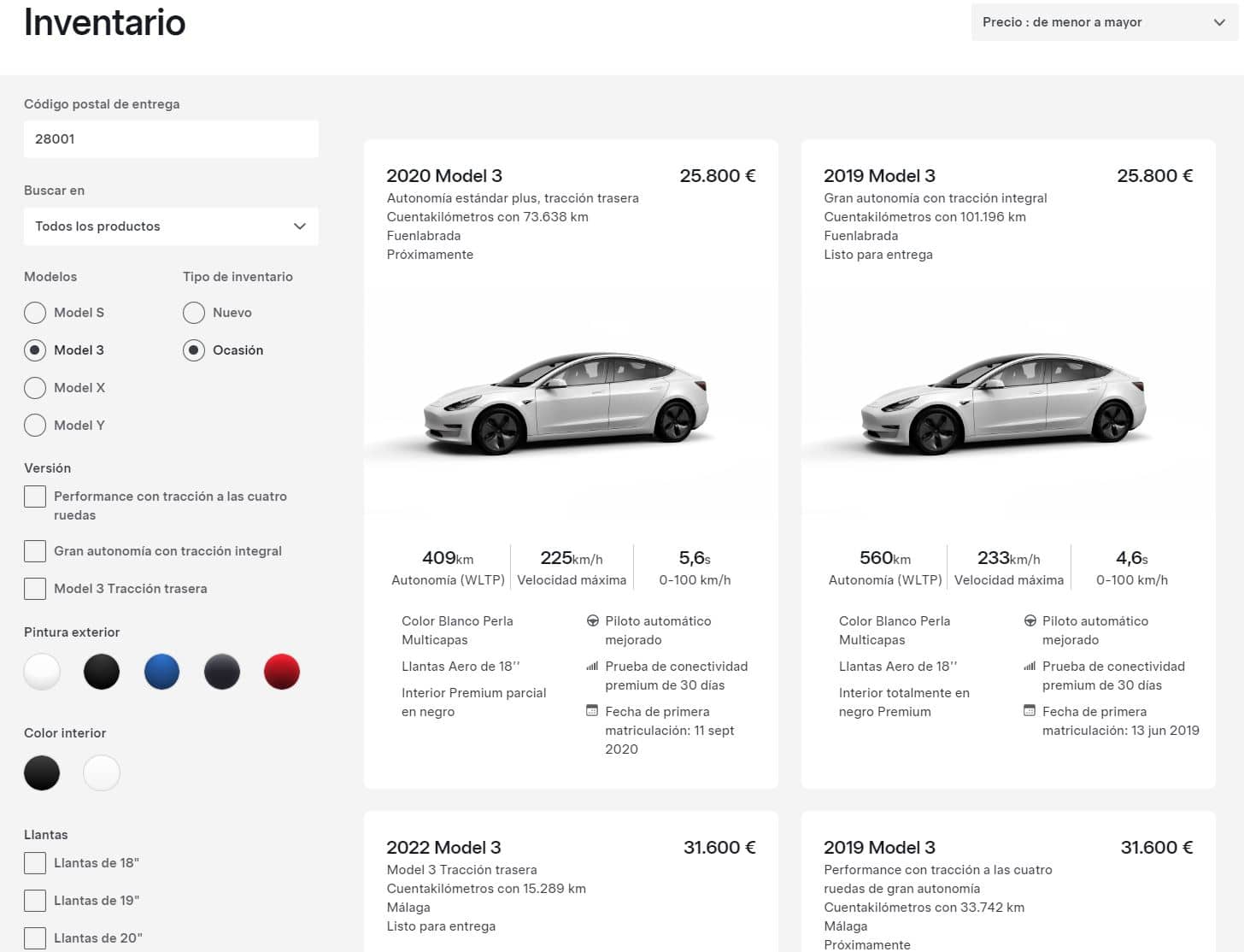1244x952 pixels.
Task: Select black interior color swatch
Action: point(42,773)
